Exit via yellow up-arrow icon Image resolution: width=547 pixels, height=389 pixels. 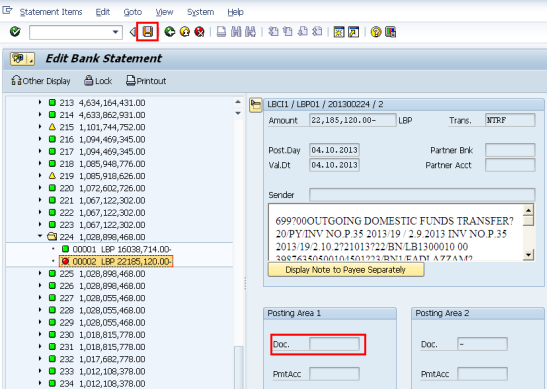[185, 32]
